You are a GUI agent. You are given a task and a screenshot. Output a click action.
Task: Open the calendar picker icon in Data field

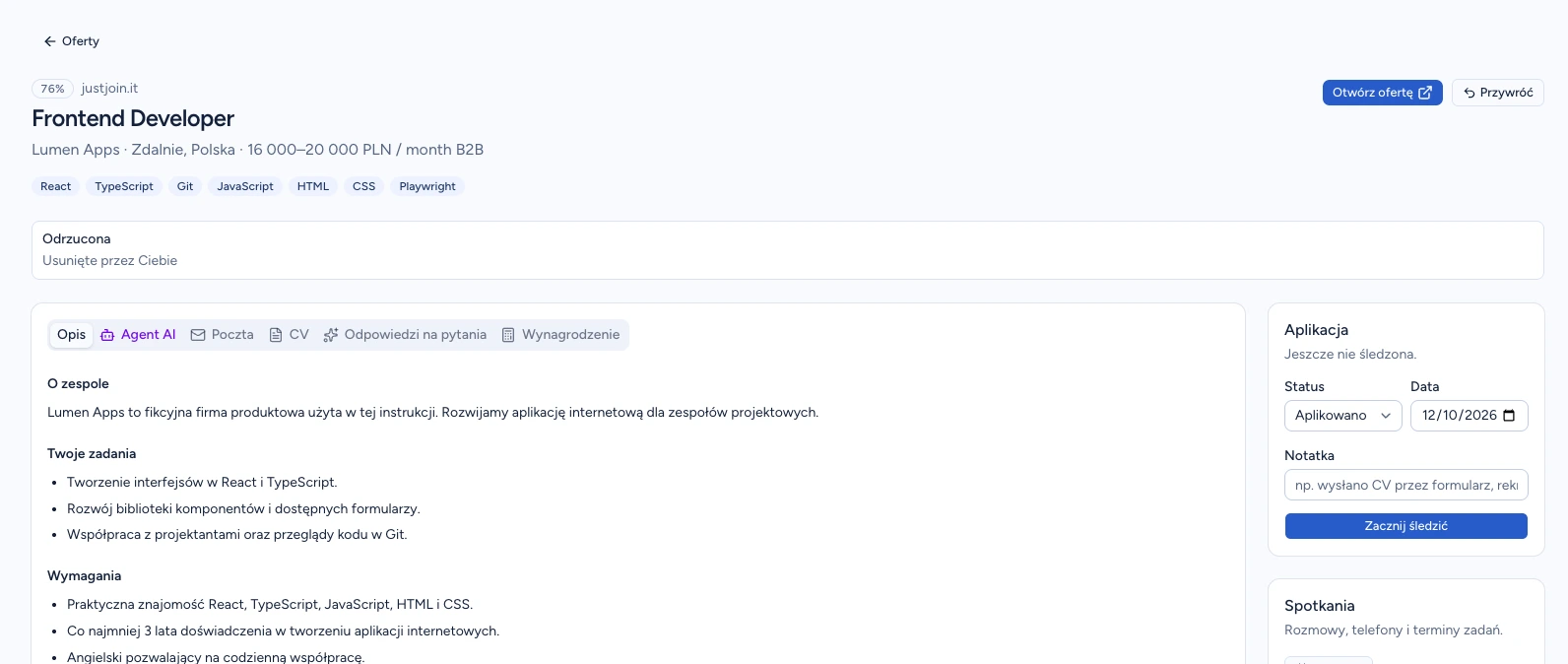pyautogui.click(x=1510, y=416)
